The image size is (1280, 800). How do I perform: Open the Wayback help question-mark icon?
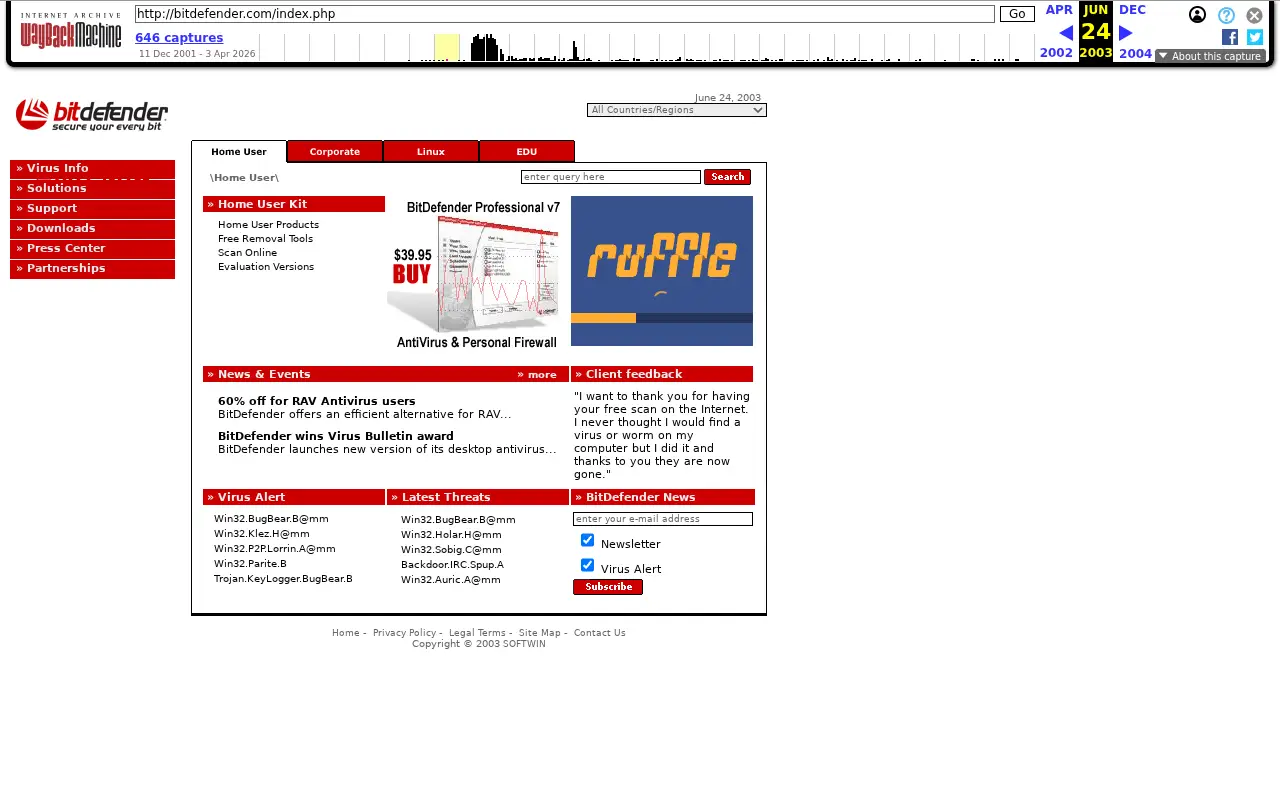point(1226,15)
